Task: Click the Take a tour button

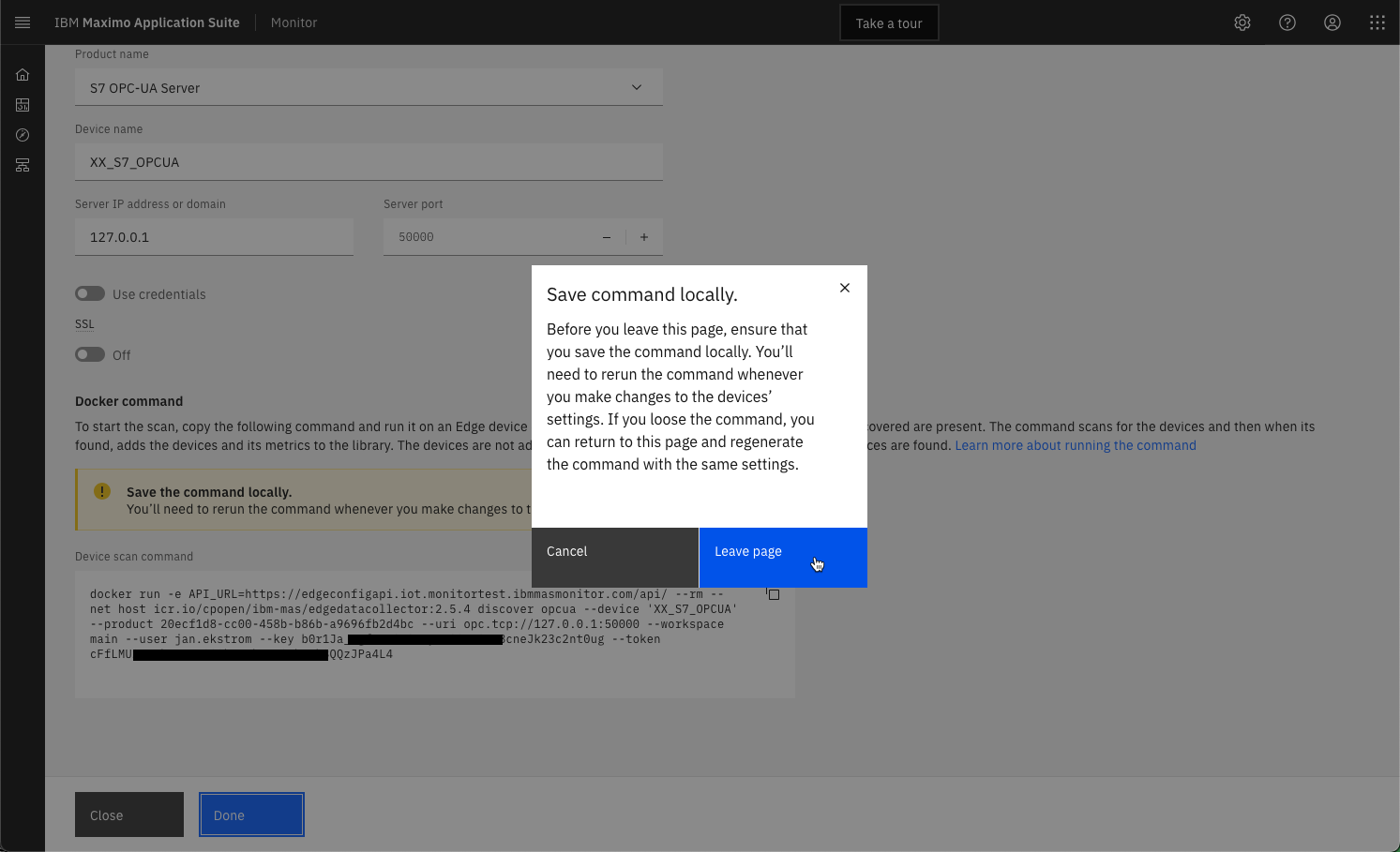Action: coord(889,23)
